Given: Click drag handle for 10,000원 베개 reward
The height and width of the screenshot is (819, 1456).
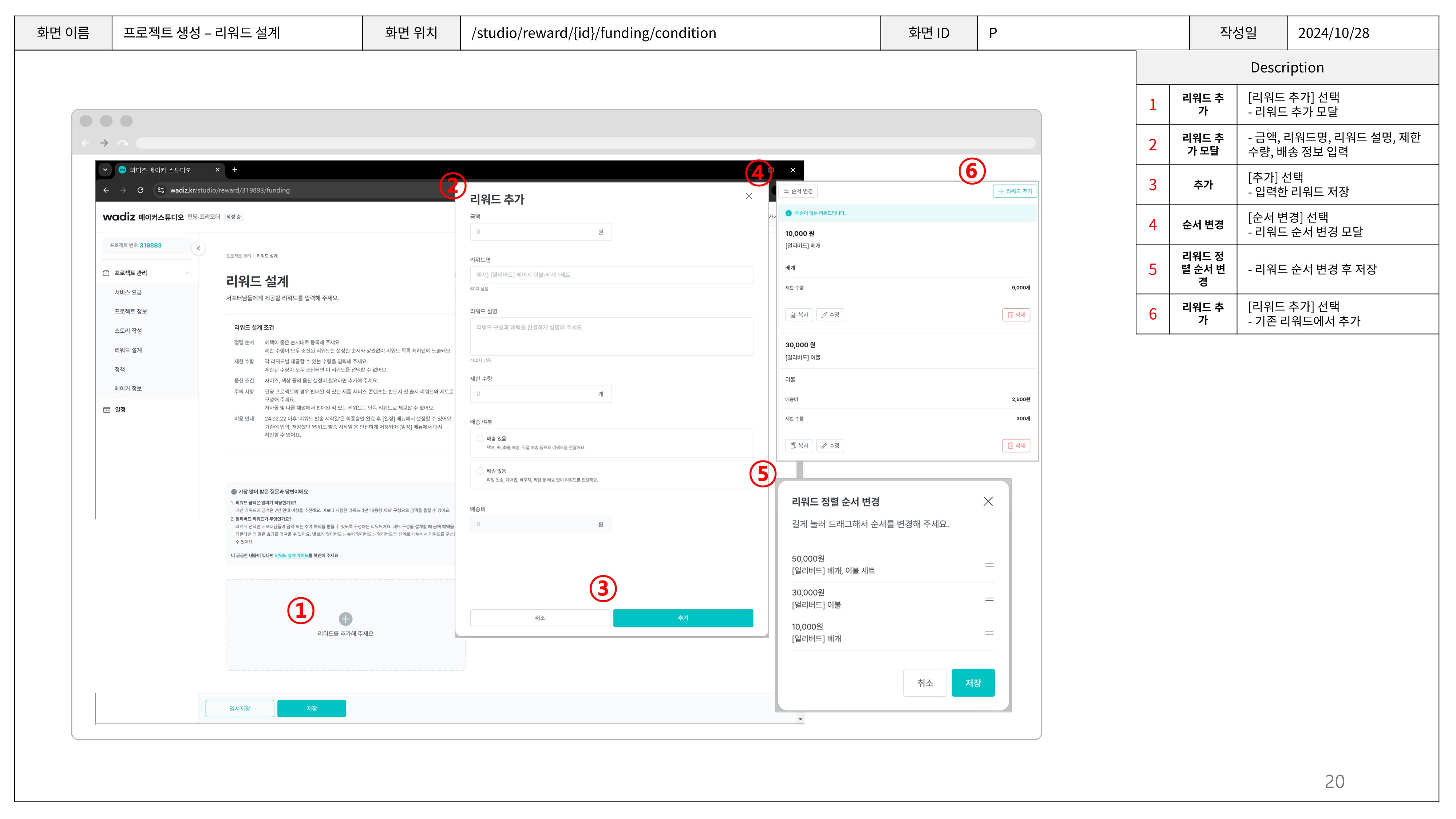Looking at the screenshot, I should [989, 633].
